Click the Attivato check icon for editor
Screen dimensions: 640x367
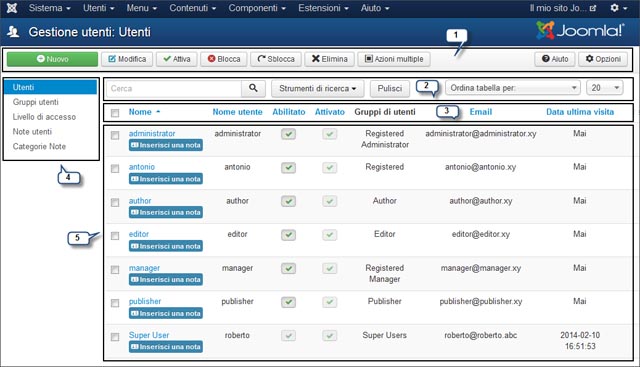coord(330,235)
